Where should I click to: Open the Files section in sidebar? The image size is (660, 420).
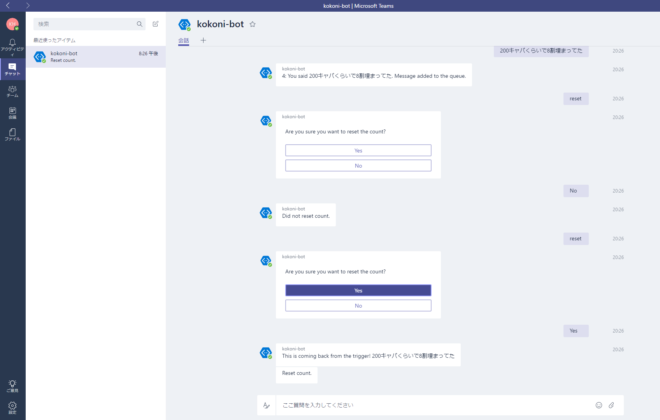coord(12,134)
